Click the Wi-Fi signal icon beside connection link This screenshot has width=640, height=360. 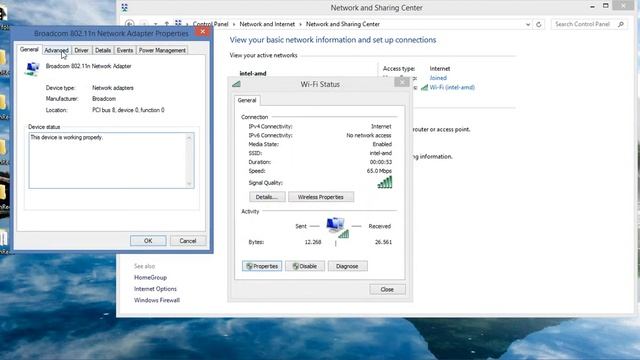(x=424, y=87)
